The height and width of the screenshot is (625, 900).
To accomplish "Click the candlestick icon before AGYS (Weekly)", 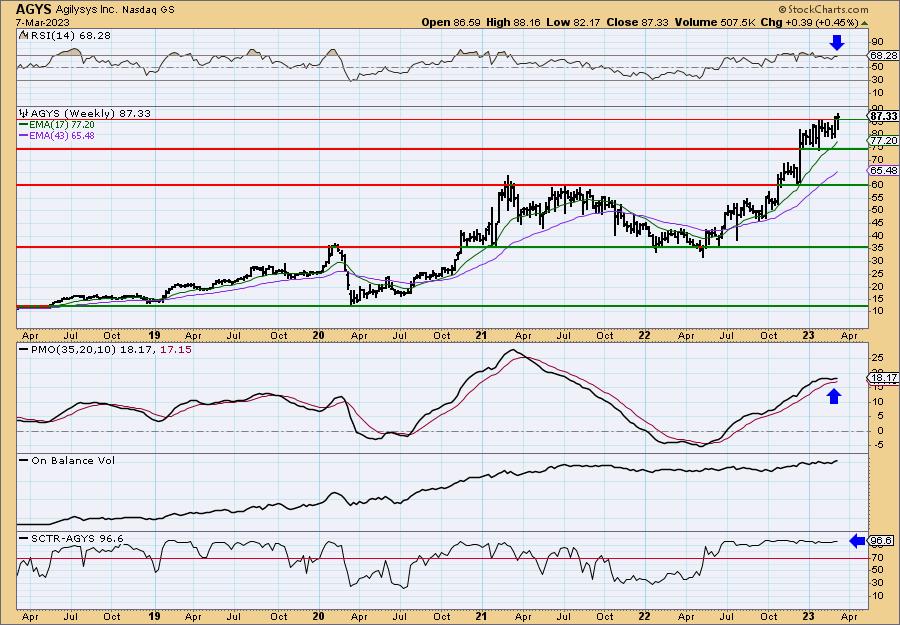I will [23, 114].
